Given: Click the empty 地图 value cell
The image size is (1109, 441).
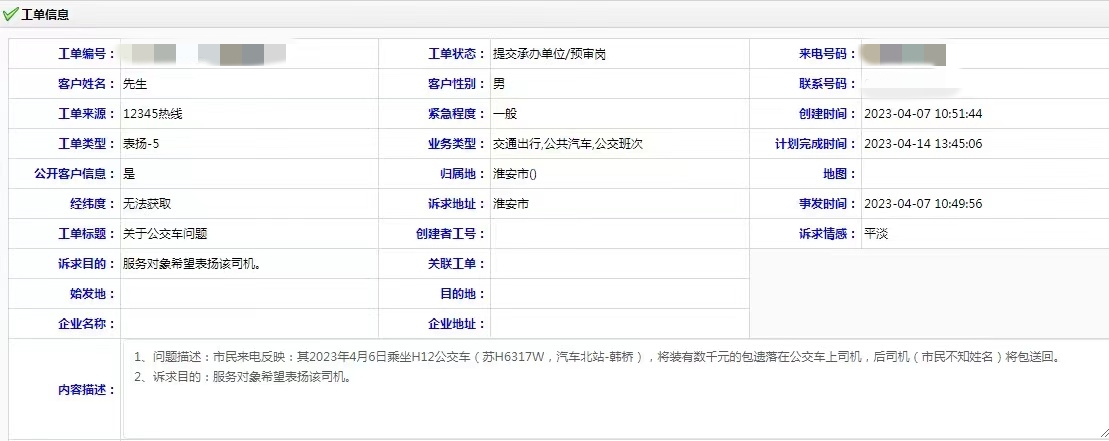Looking at the screenshot, I should (985, 174).
